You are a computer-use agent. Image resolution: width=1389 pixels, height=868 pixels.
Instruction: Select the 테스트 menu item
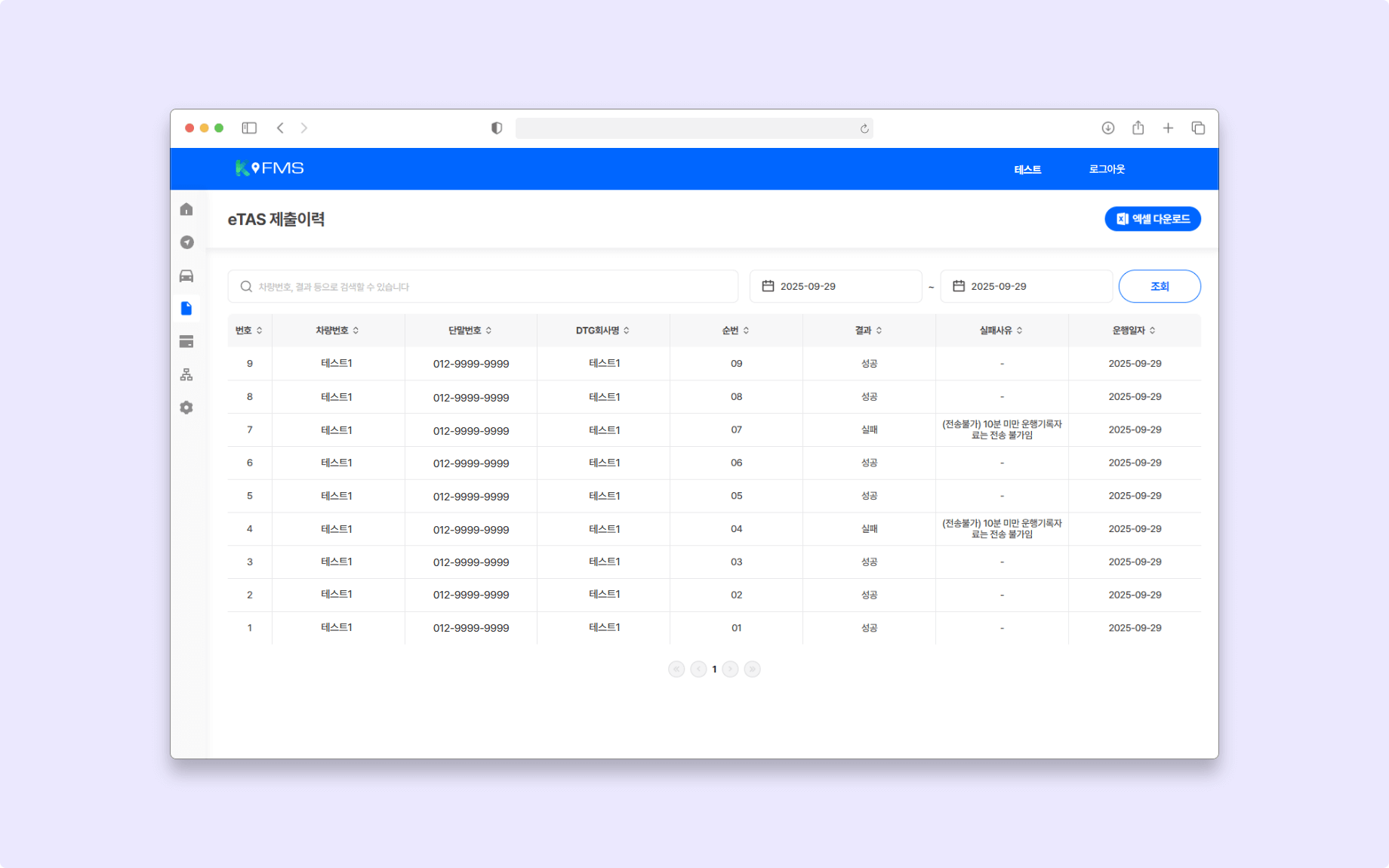point(1027,169)
